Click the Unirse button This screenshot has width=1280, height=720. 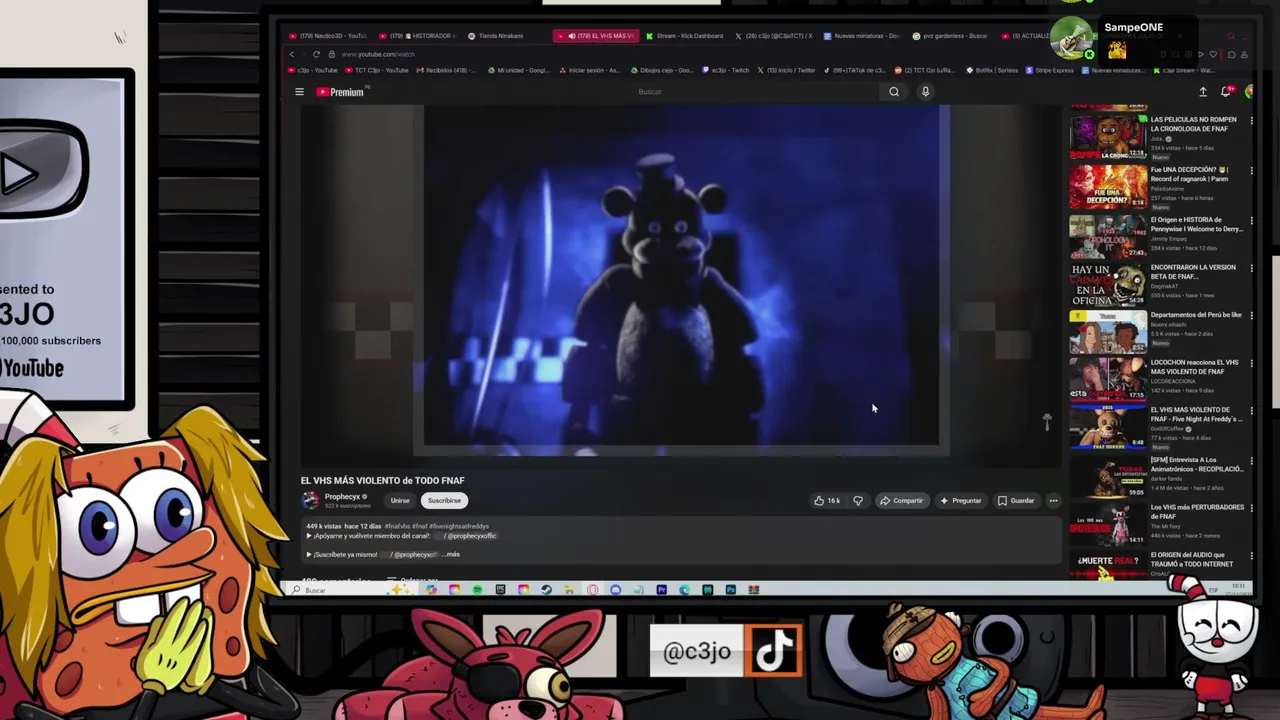pyautogui.click(x=400, y=500)
